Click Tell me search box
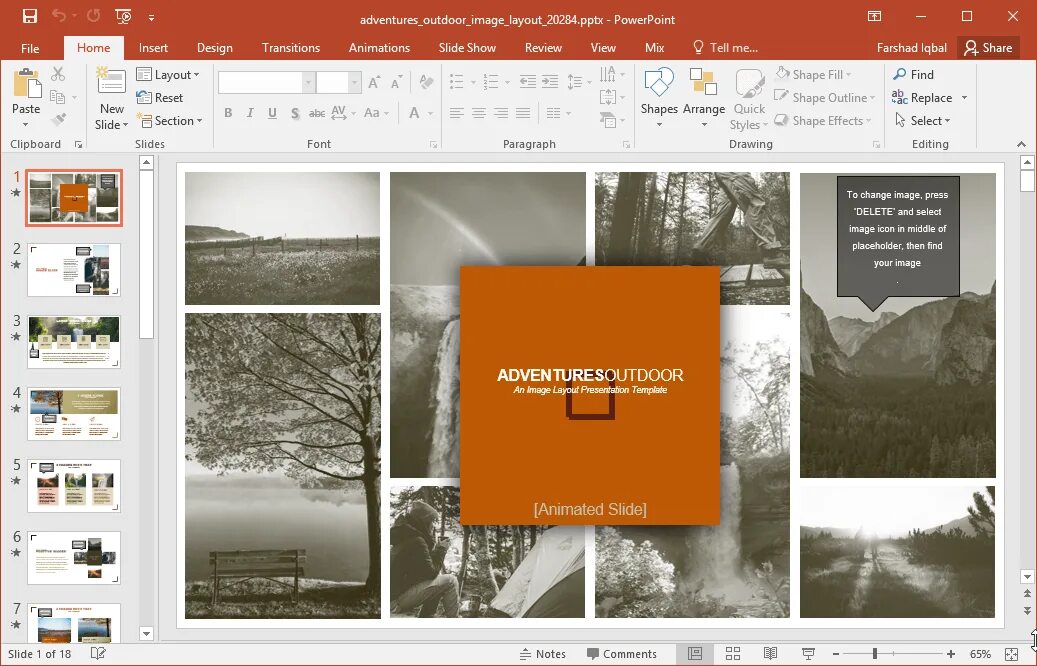Screen dimensions: 1037x666 [x=725, y=48]
